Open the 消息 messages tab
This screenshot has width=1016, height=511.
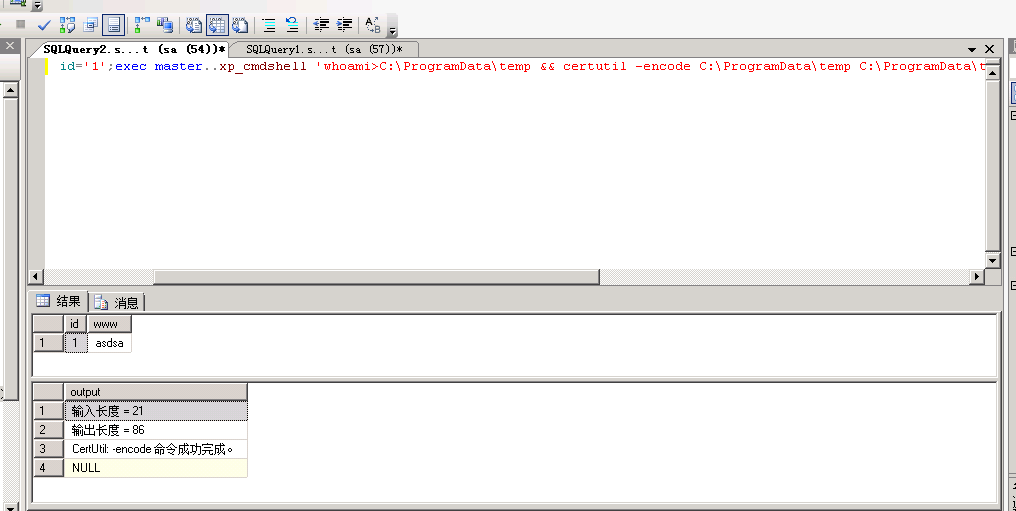(117, 302)
